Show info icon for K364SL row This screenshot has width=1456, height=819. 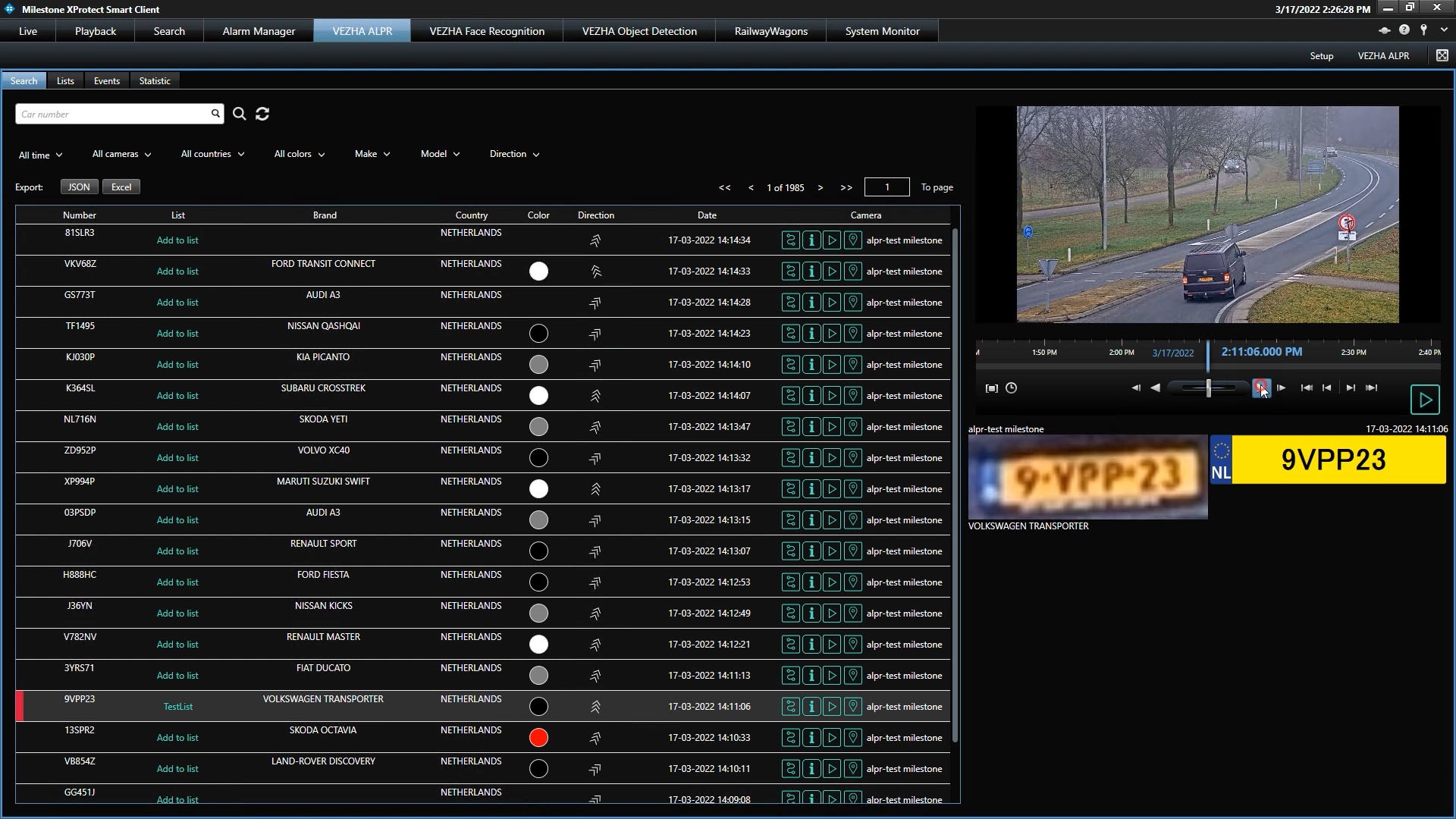(x=811, y=396)
